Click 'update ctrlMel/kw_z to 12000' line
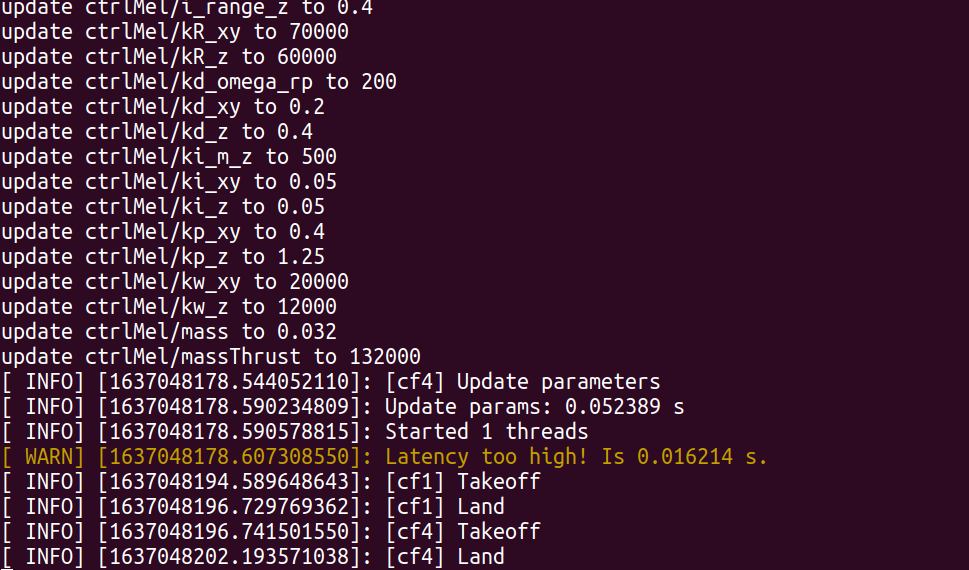The width and height of the screenshot is (969, 570). tap(169, 307)
